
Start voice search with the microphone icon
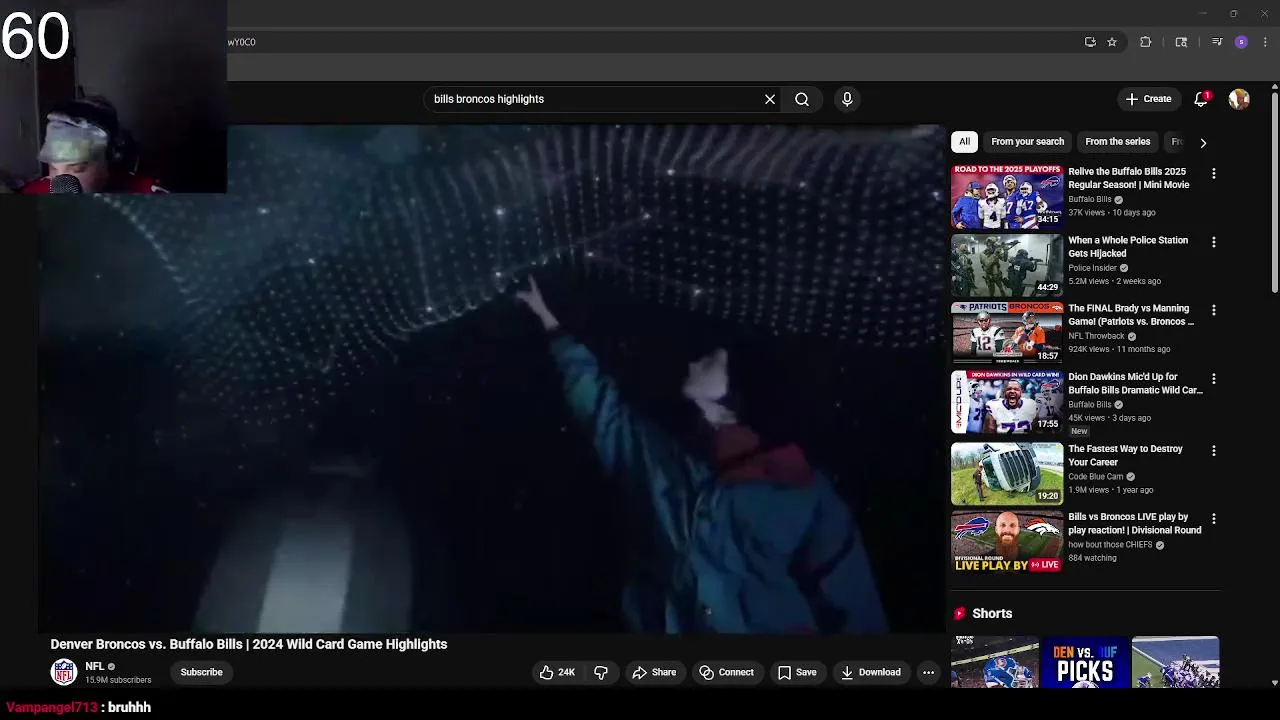(847, 99)
